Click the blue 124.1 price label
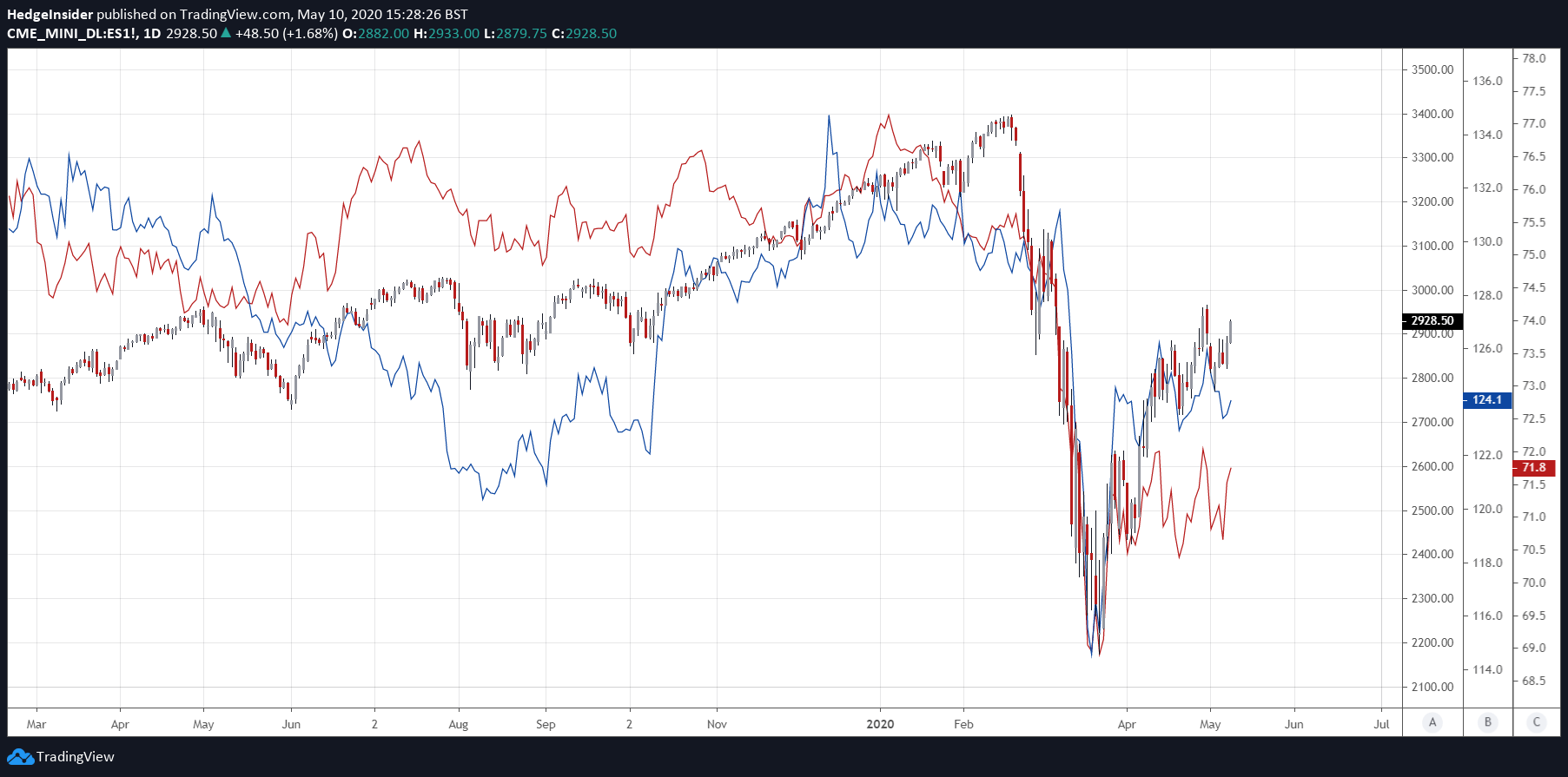1568x777 pixels. click(1487, 400)
